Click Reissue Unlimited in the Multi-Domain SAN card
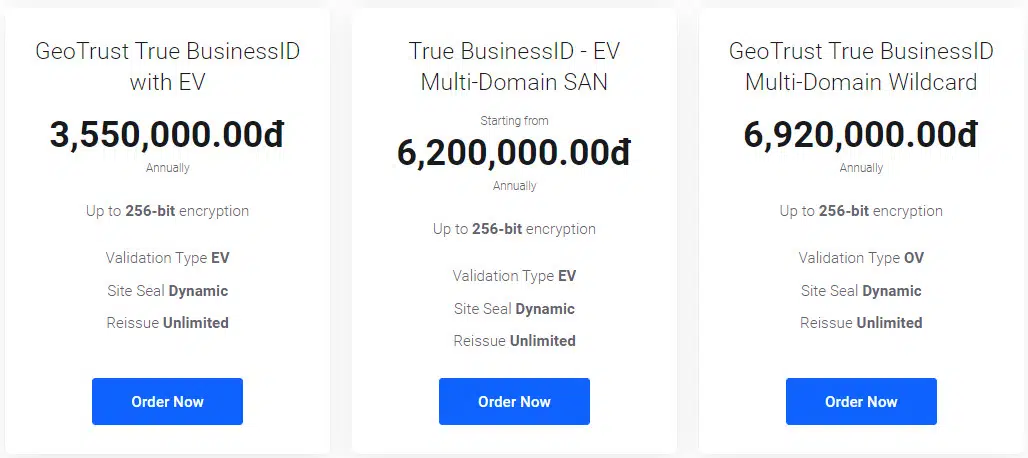Viewport: 1028px width, 458px height. point(514,340)
